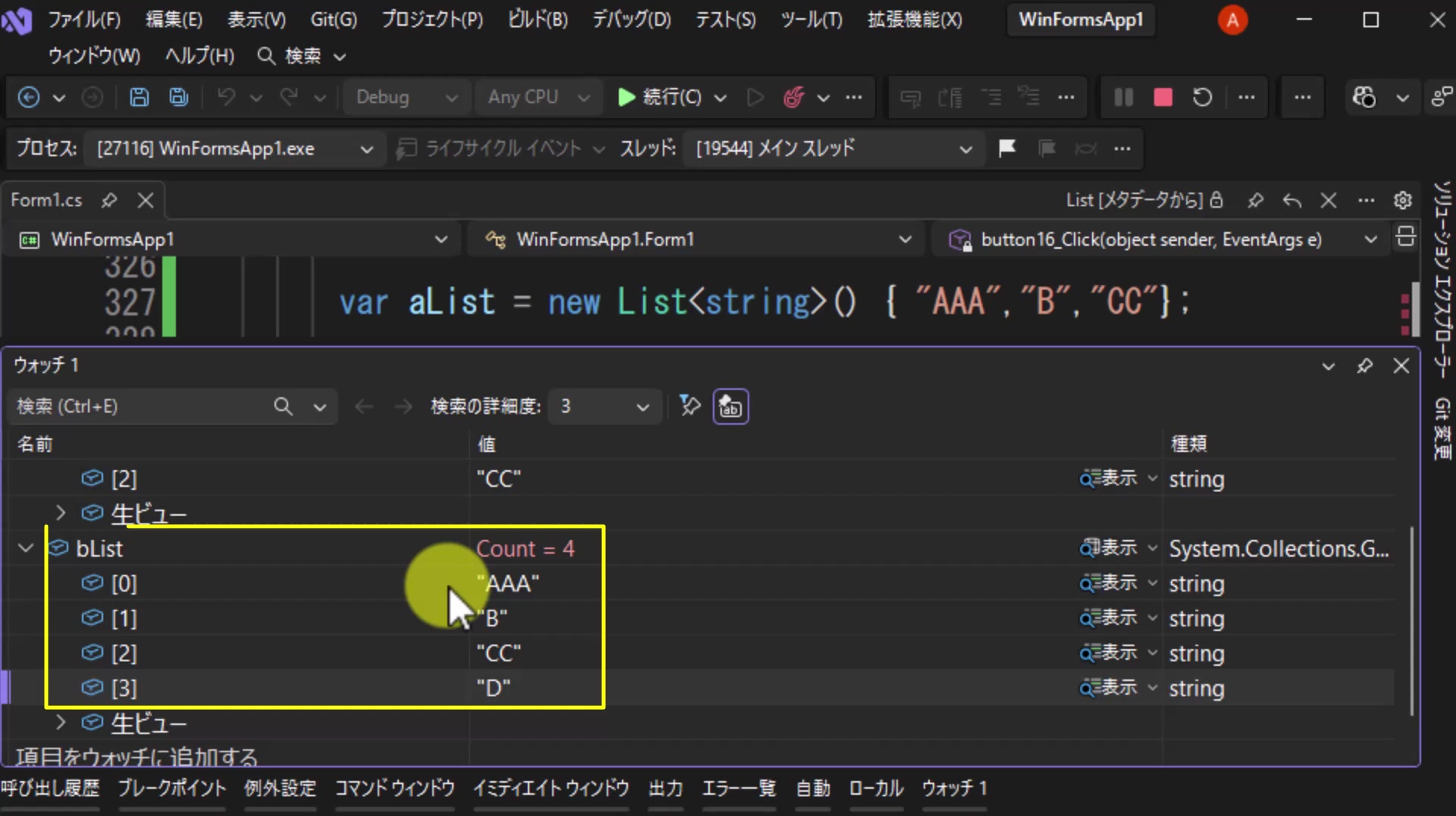This screenshot has height=816, width=1456.
Task: Open the search depth dropdown showing 3
Action: [x=604, y=406]
